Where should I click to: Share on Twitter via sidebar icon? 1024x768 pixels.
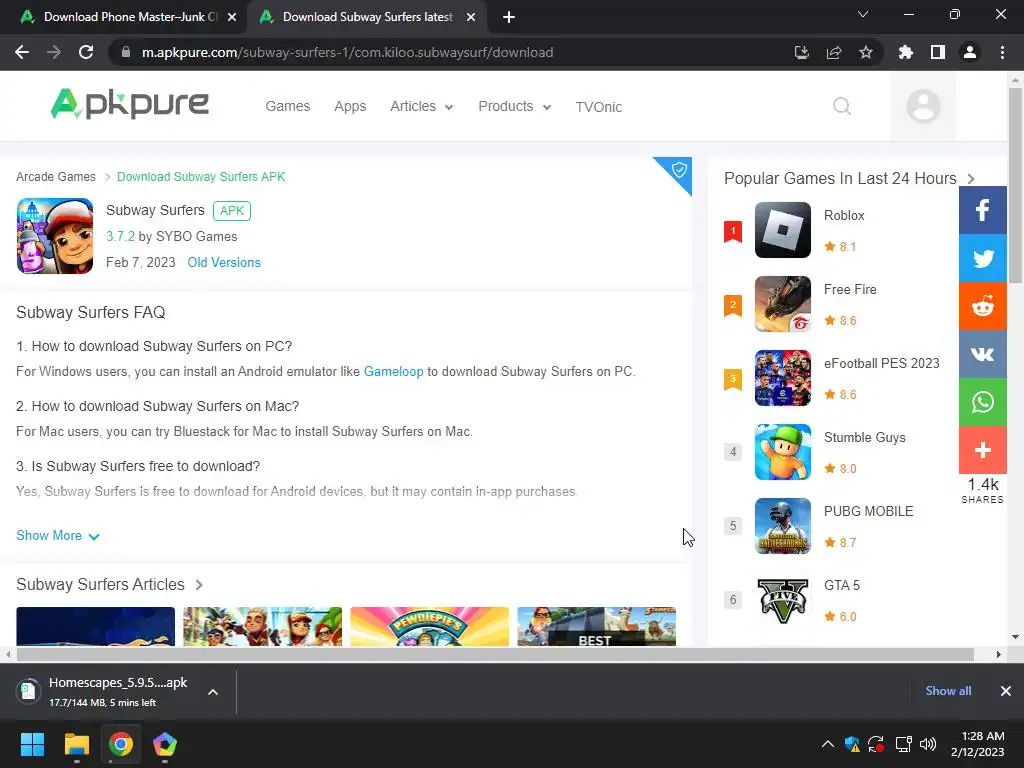point(982,258)
